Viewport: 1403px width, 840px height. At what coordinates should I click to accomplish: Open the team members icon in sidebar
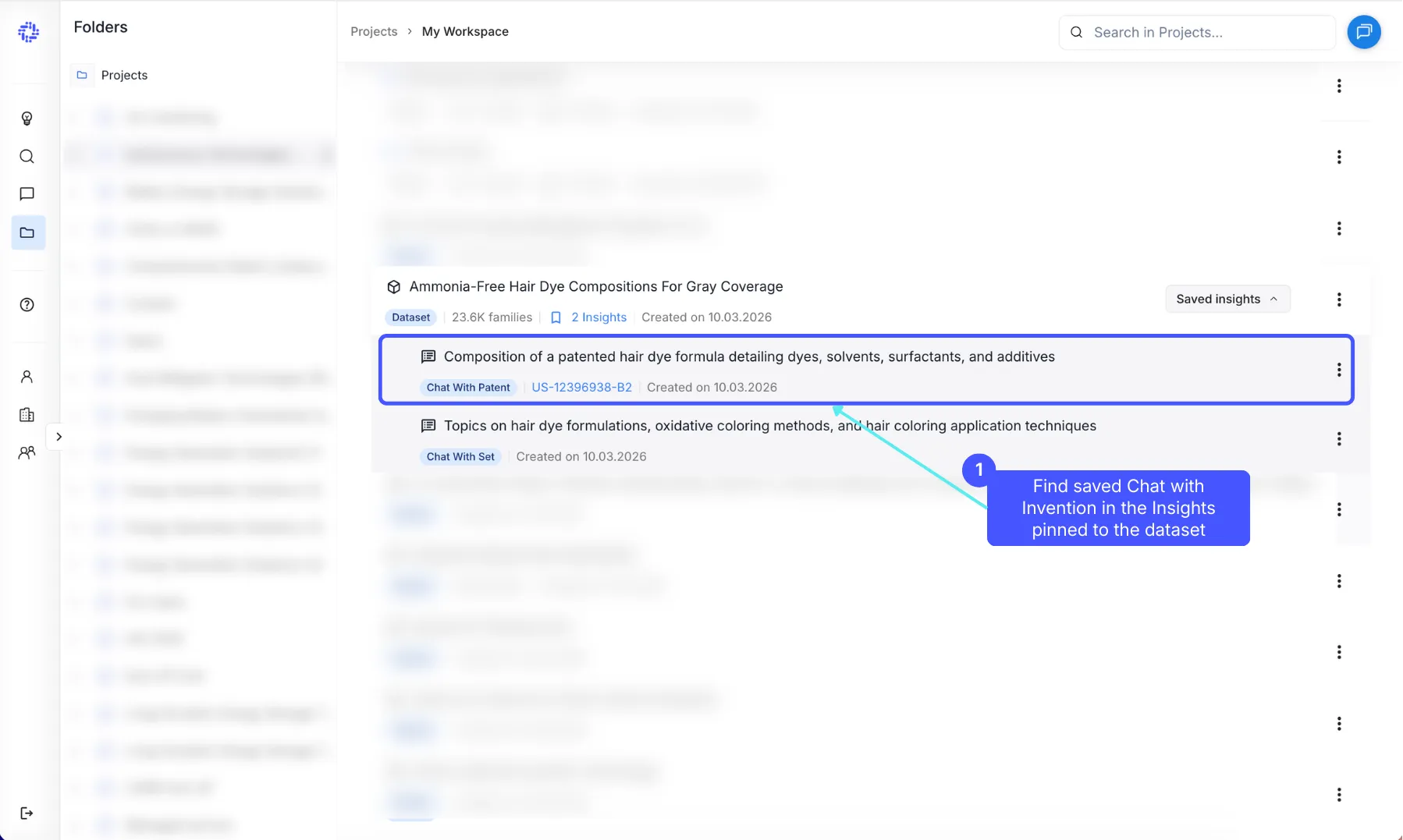tap(27, 452)
